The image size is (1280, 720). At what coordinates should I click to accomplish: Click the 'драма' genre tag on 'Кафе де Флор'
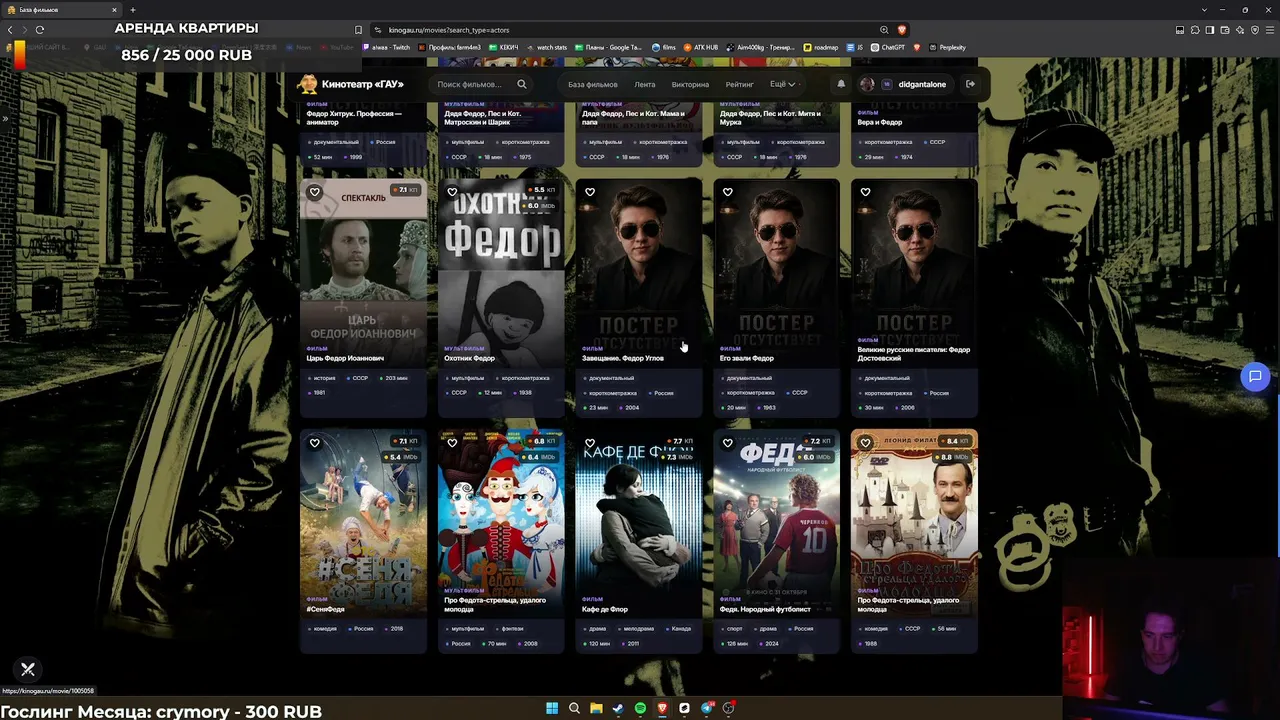pos(598,629)
